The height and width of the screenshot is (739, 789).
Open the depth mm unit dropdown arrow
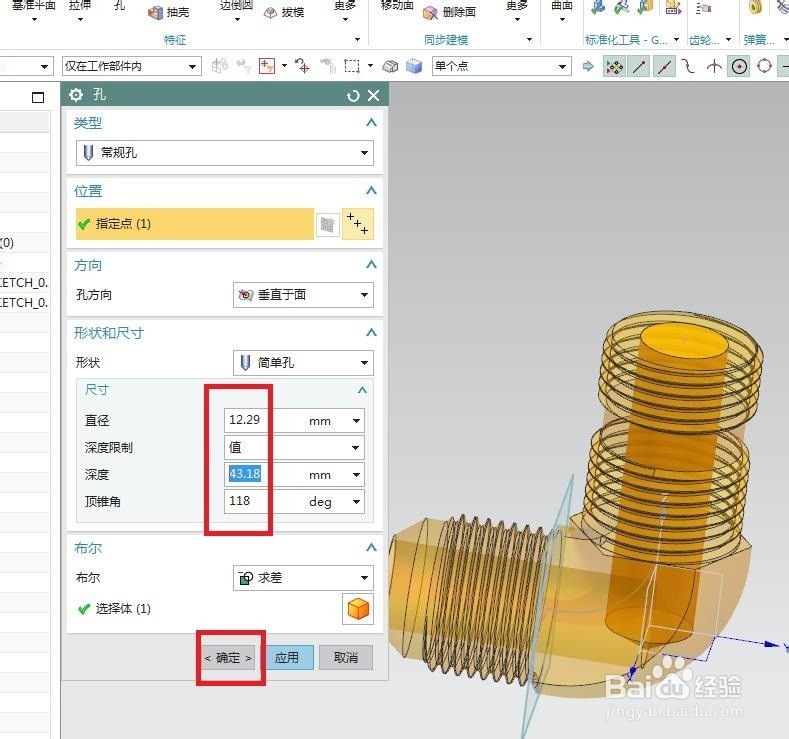[356, 475]
